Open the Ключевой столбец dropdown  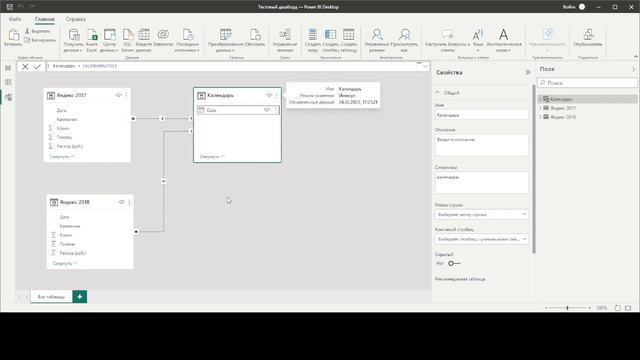tap(482, 239)
